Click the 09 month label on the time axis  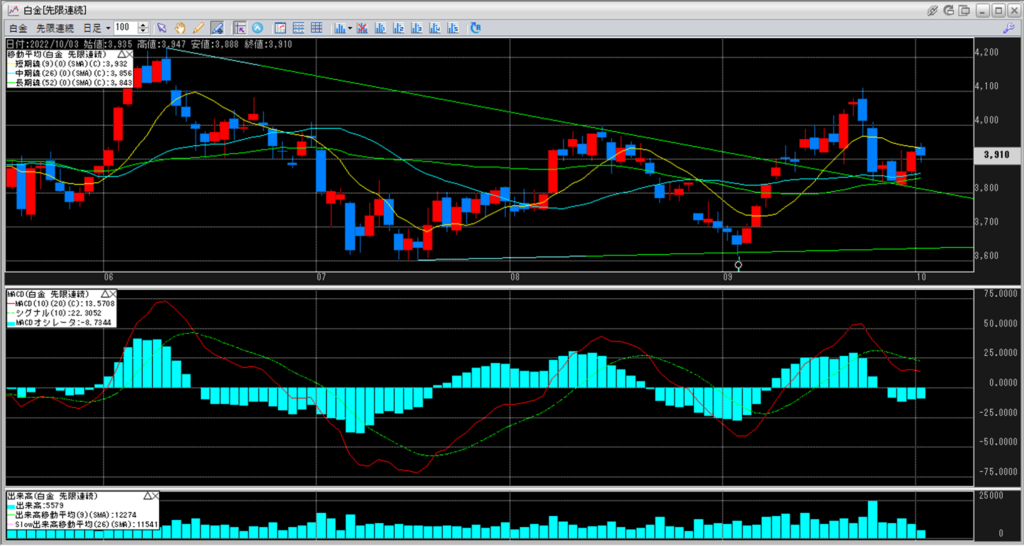coord(727,277)
